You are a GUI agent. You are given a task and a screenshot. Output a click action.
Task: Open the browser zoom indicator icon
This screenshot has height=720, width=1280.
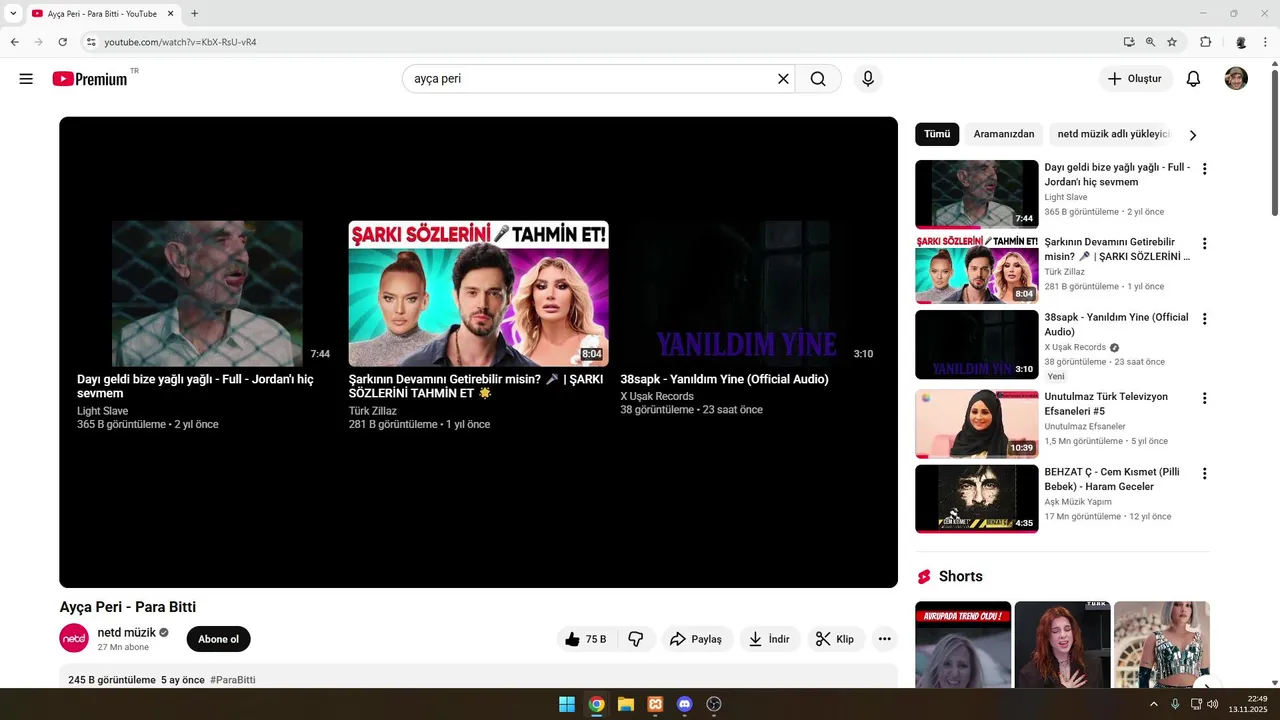1150,42
